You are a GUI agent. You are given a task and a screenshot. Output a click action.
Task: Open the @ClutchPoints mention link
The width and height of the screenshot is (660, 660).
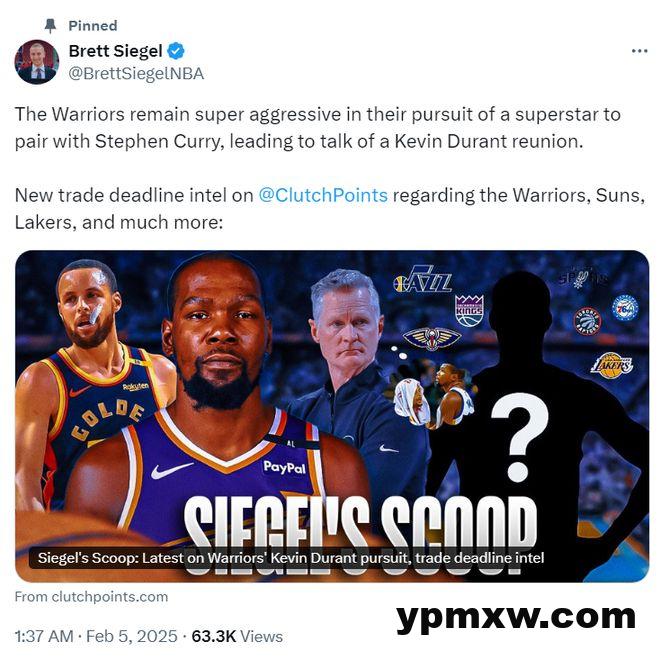(323, 195)
